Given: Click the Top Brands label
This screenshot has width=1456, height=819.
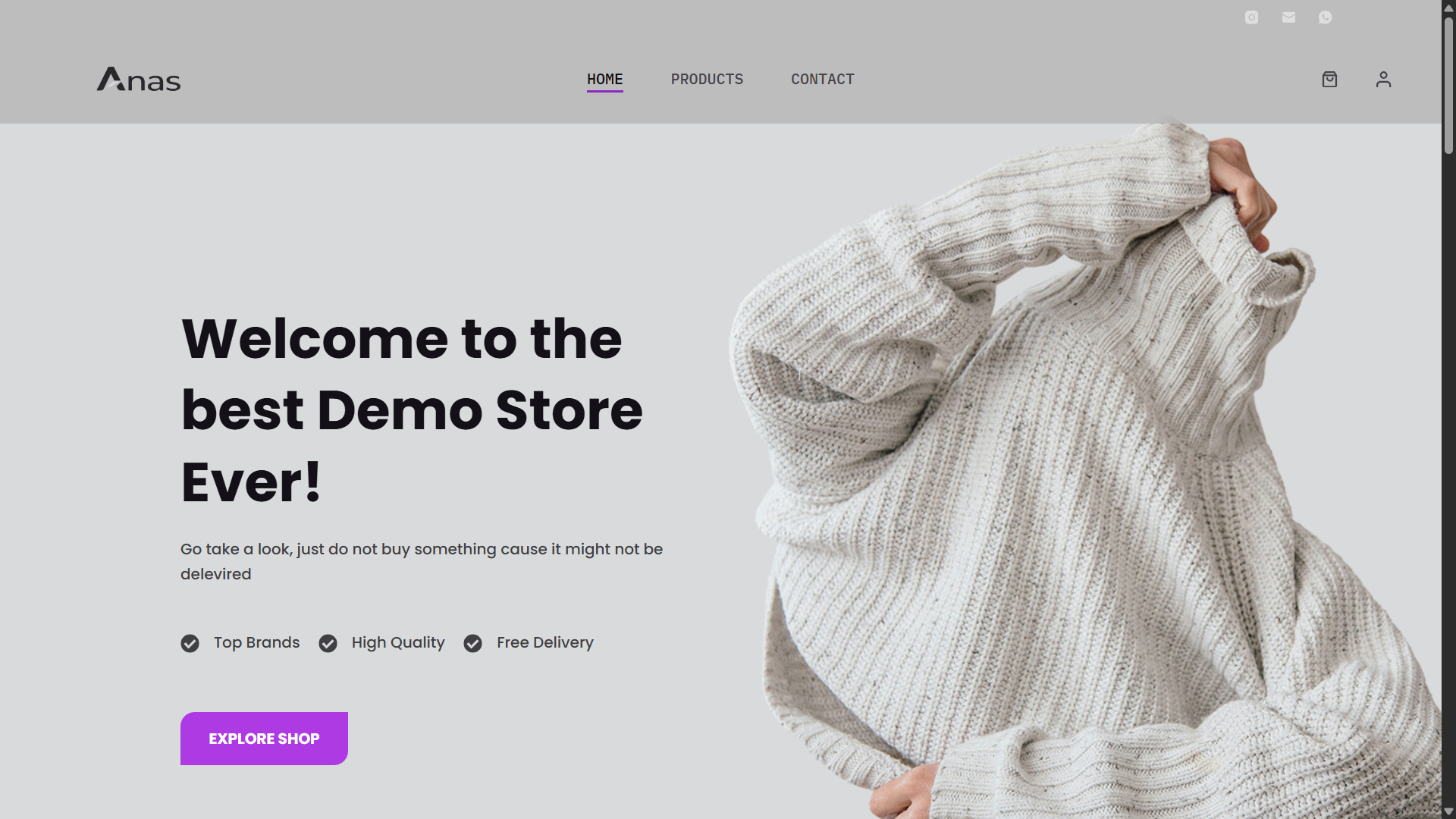Looking at the screenshot, I should pos(256,642).
